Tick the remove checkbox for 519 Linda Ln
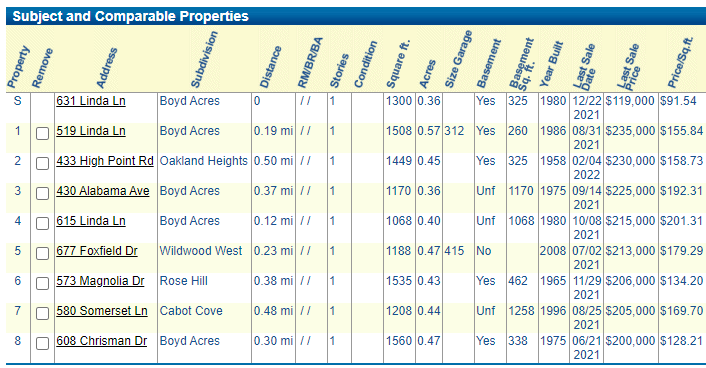The width and height of the screenshot is (706, 368). tap(42, 133)
